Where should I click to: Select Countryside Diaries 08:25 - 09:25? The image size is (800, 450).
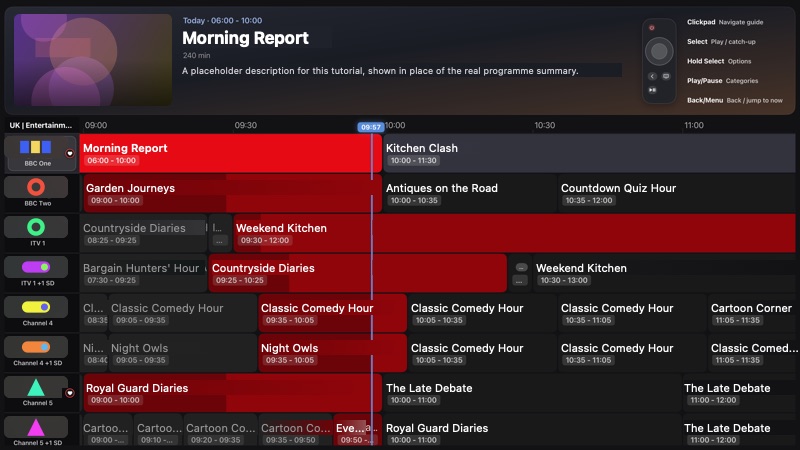tap(143, 233)
